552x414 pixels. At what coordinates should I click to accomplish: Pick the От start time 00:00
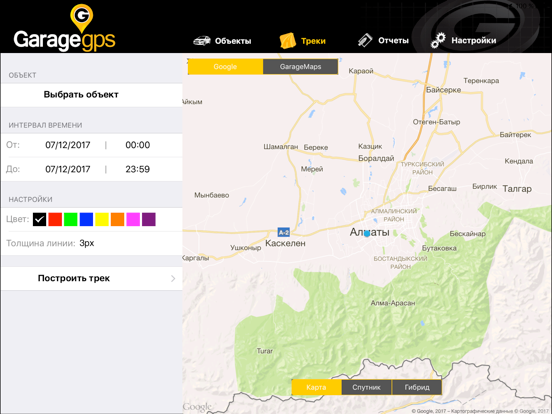coord(138,145)
